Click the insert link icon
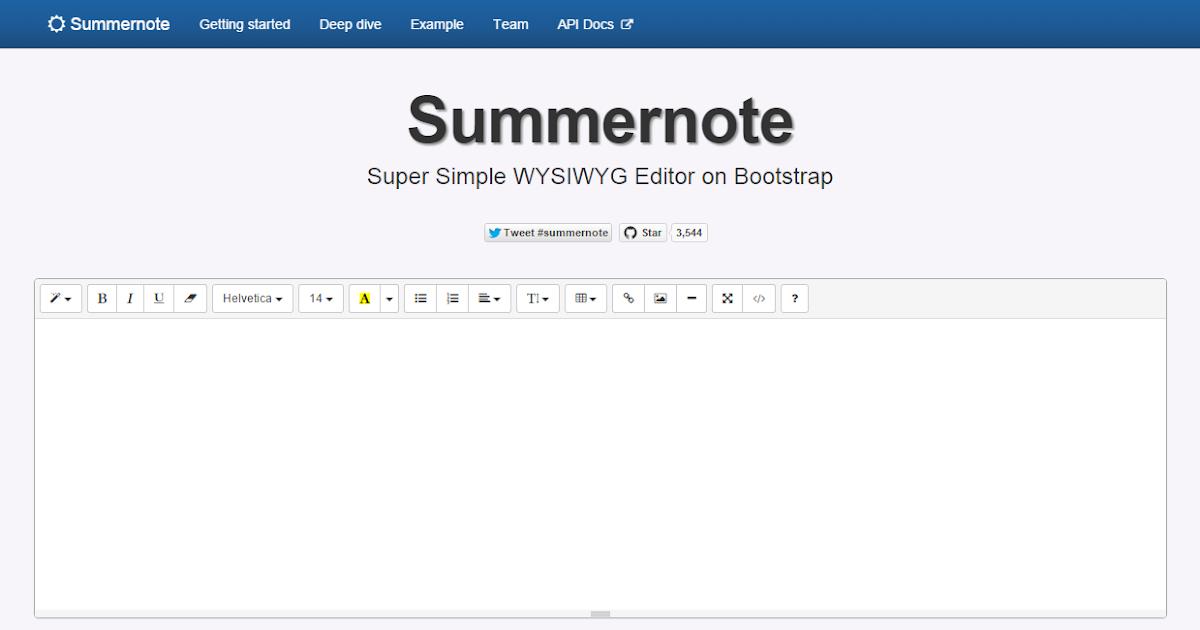 coord(628,298)
